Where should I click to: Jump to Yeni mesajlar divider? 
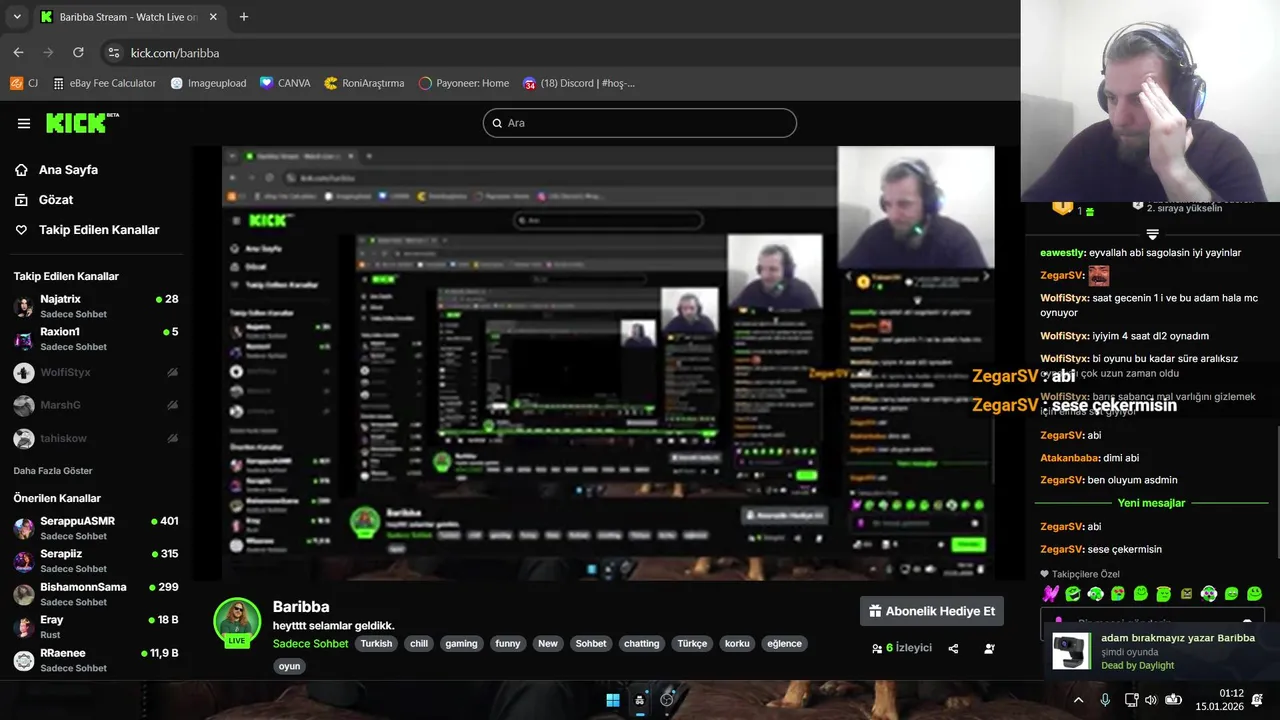tap(1151, 503)
